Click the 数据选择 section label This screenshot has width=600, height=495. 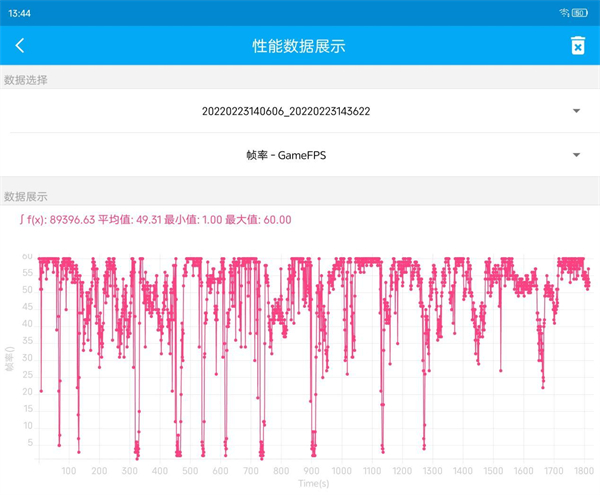click(26, 80)
